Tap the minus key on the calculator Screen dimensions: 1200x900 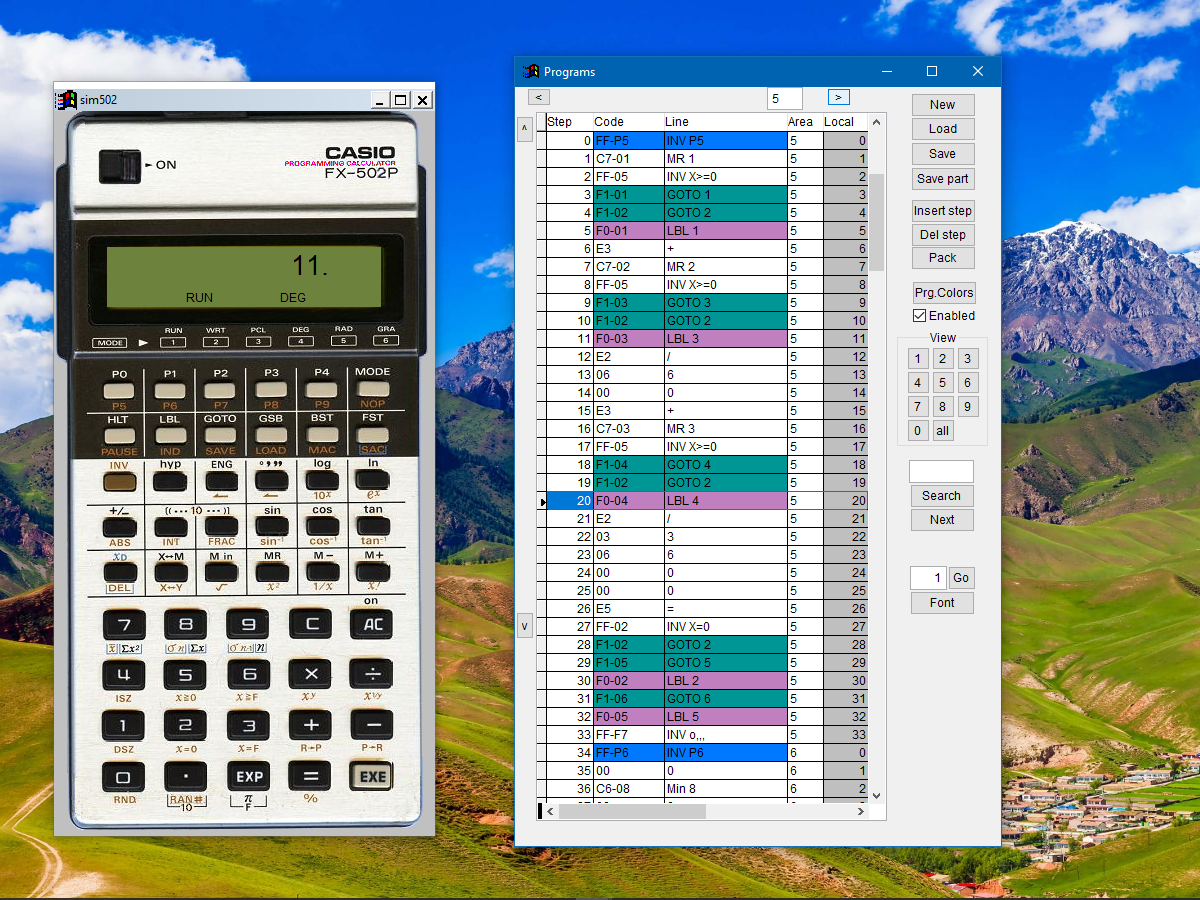click(x=371, y=725)
